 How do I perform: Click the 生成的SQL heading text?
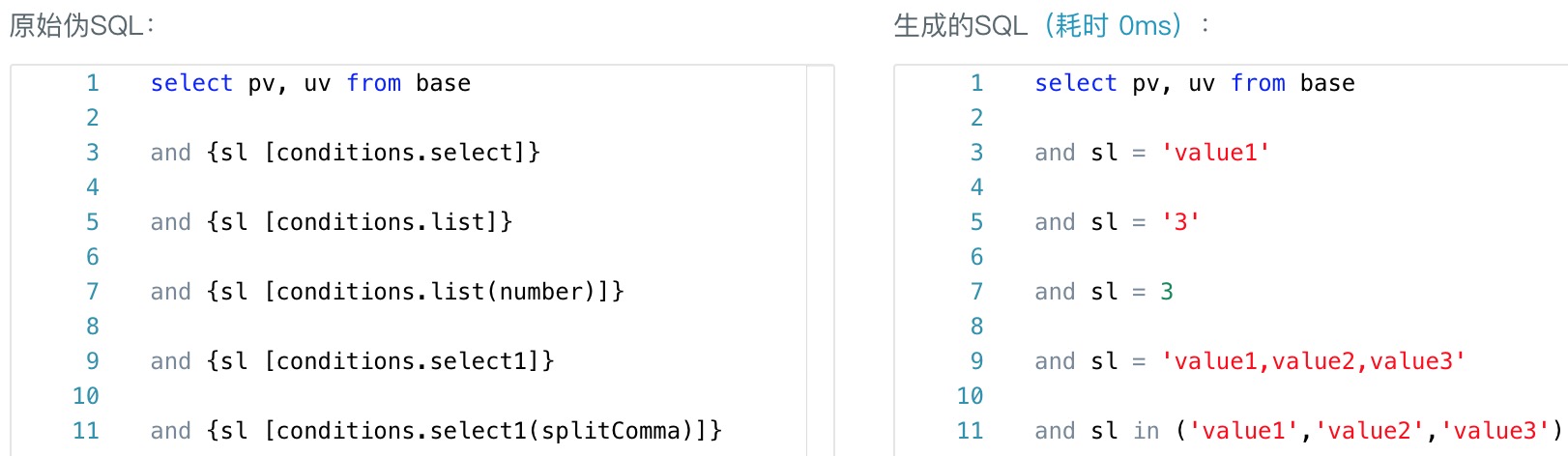[x=960, y=26]
